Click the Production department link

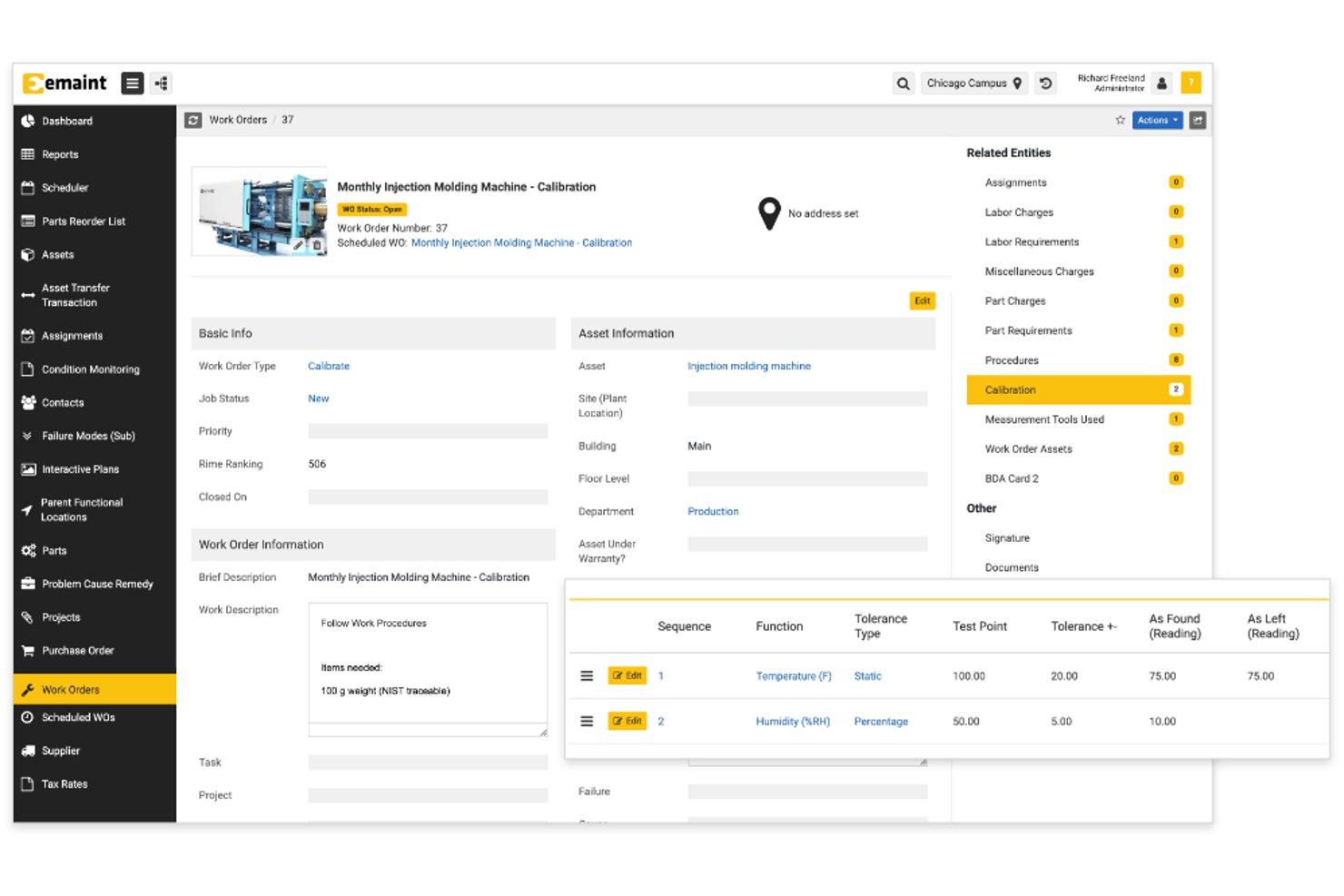(713, 512)
